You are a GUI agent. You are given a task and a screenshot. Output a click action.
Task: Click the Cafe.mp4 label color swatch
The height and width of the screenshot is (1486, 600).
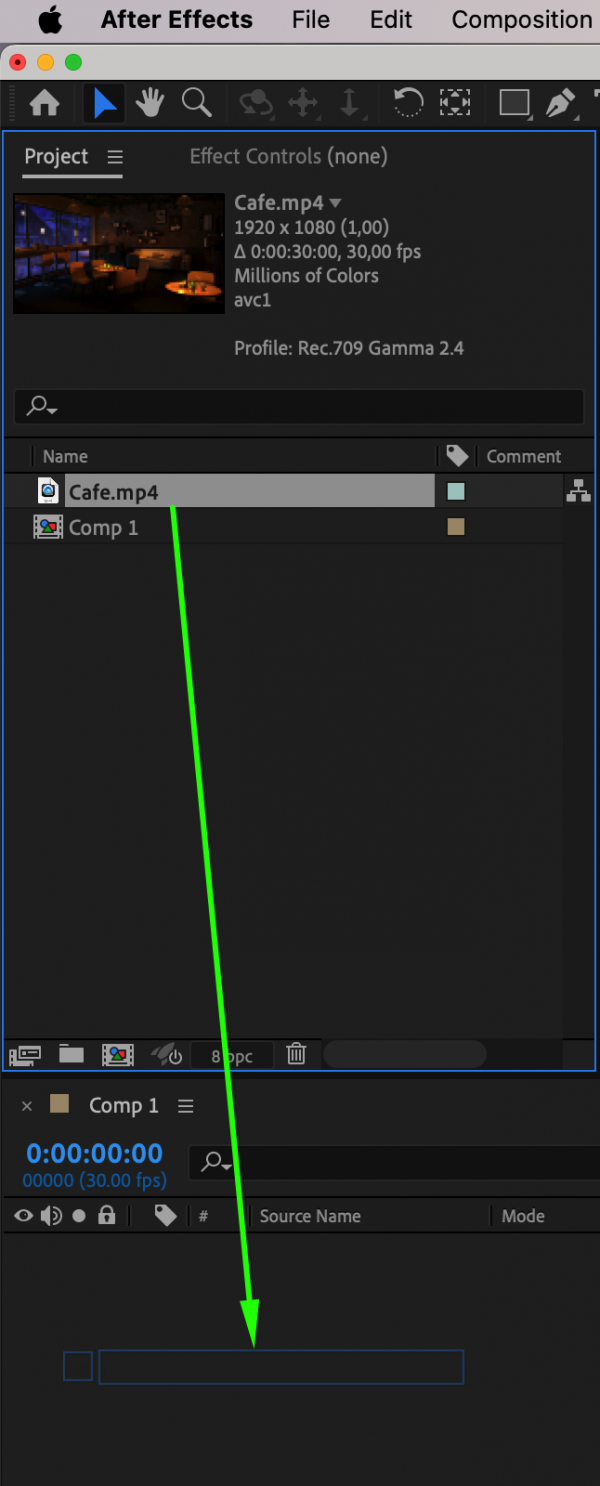point(456,491)
